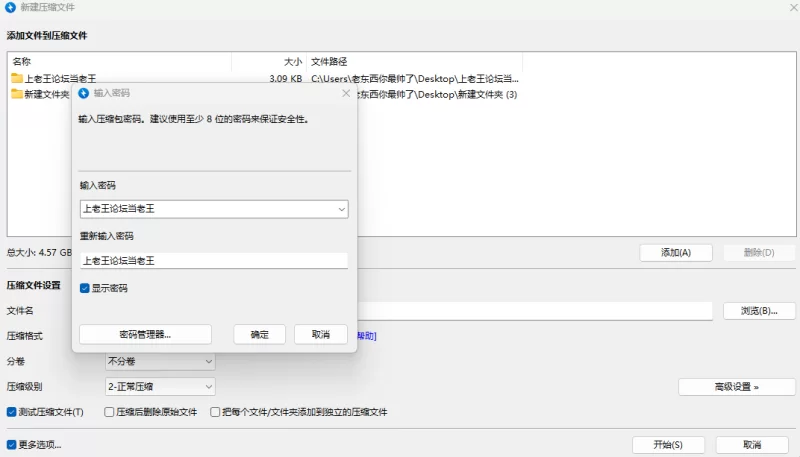Click the 文件路径 column header

(x=414, y=61)
